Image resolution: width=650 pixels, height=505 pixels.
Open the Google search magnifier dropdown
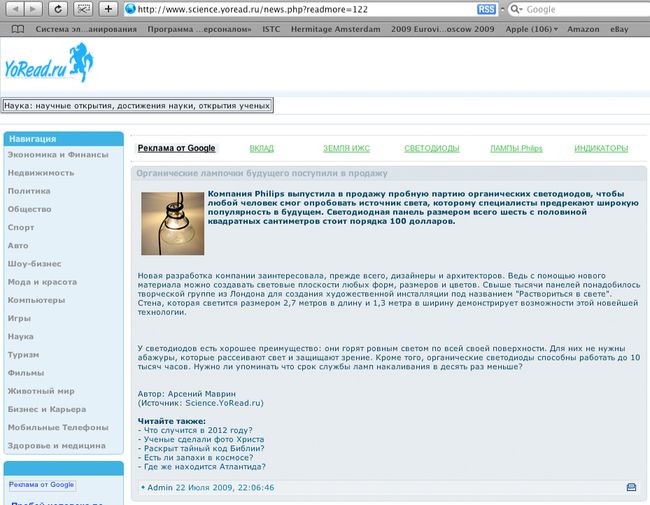(516, 9)
